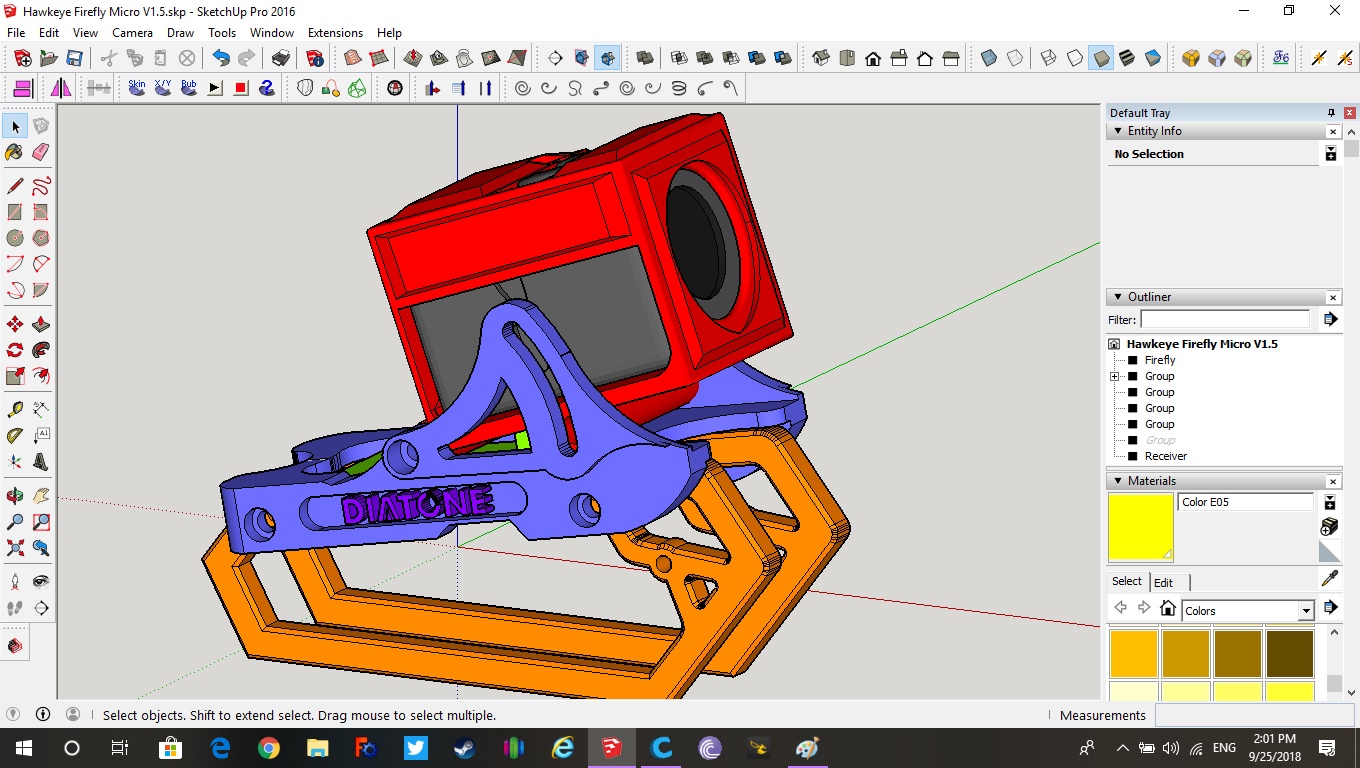1360x768 pixels.
Task: Open the Camera menu
Action: coord(132,33)
